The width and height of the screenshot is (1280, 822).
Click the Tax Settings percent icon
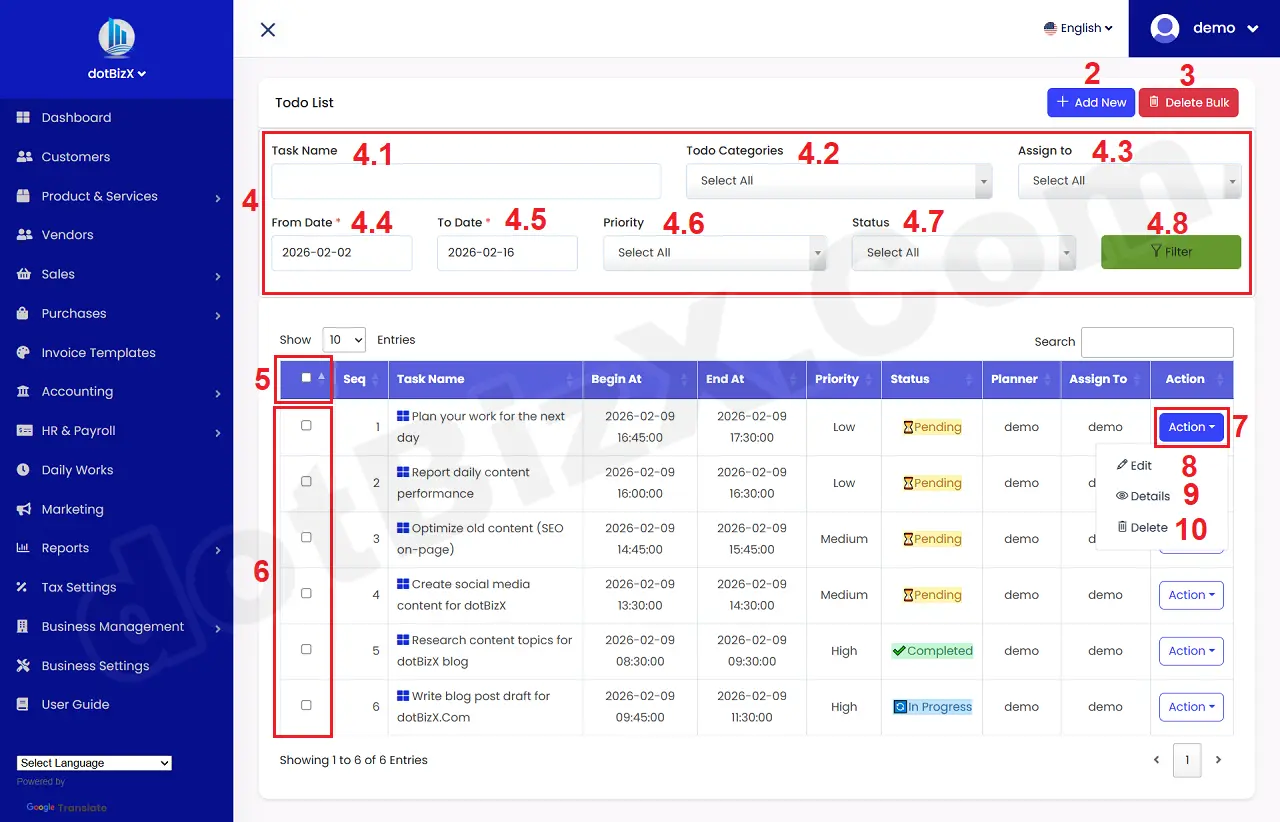(x=23, y=588)
